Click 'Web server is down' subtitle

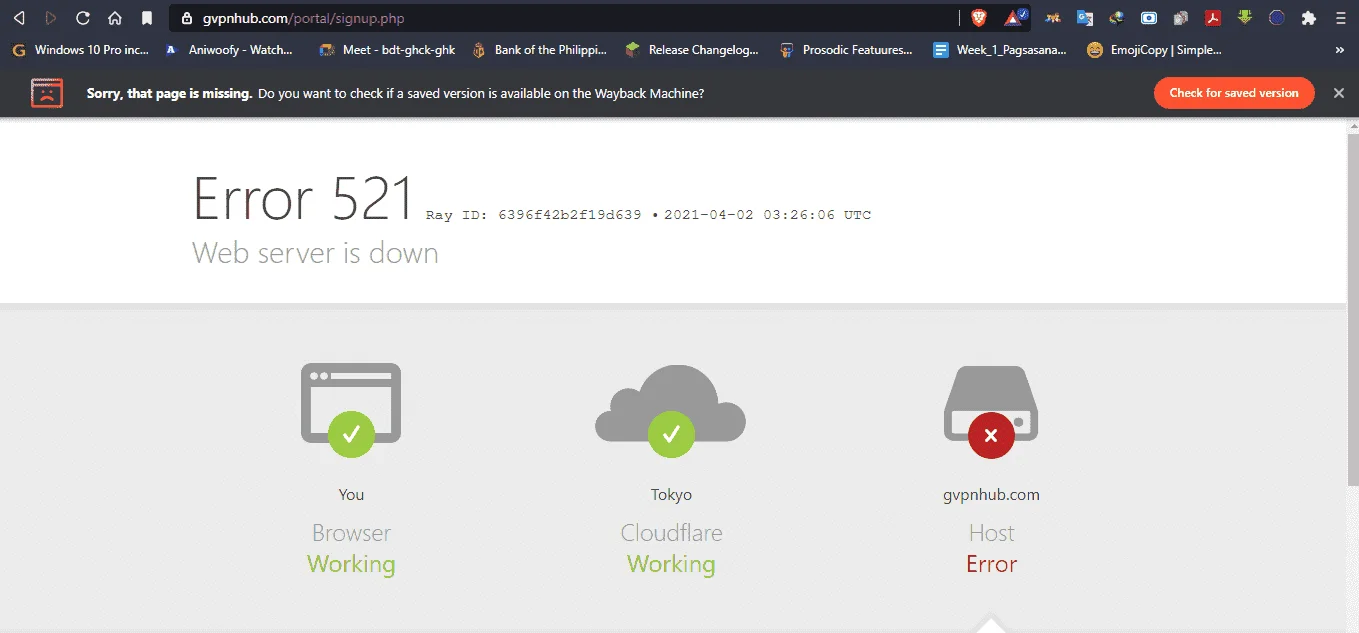(x=315, y=253)
